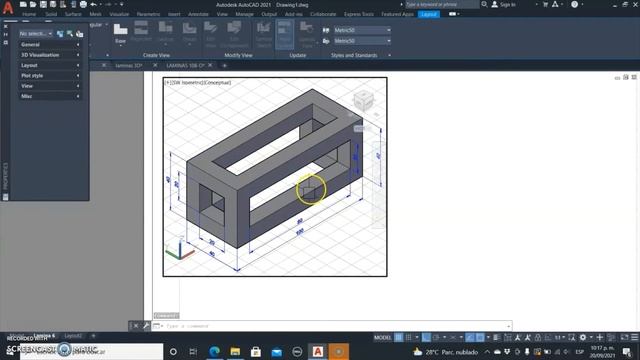Expand the Plot style section
Screen dimensions: 640x360
pos(50,76)
